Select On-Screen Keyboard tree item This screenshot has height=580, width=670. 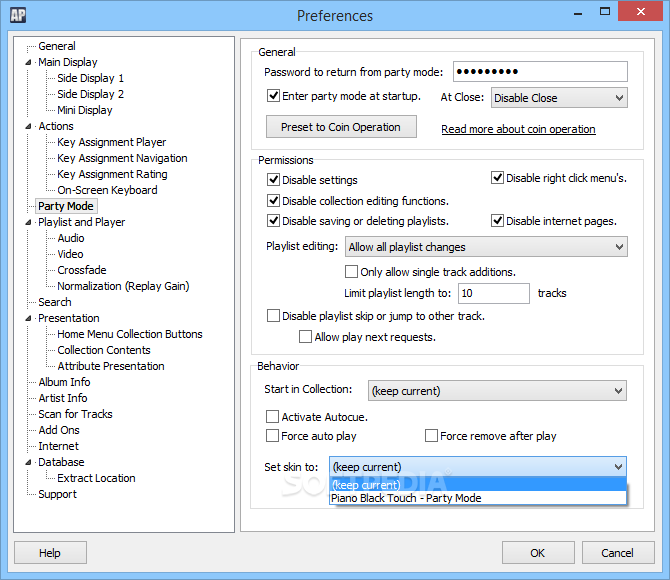pyautogui.click(x=107, y=190)
